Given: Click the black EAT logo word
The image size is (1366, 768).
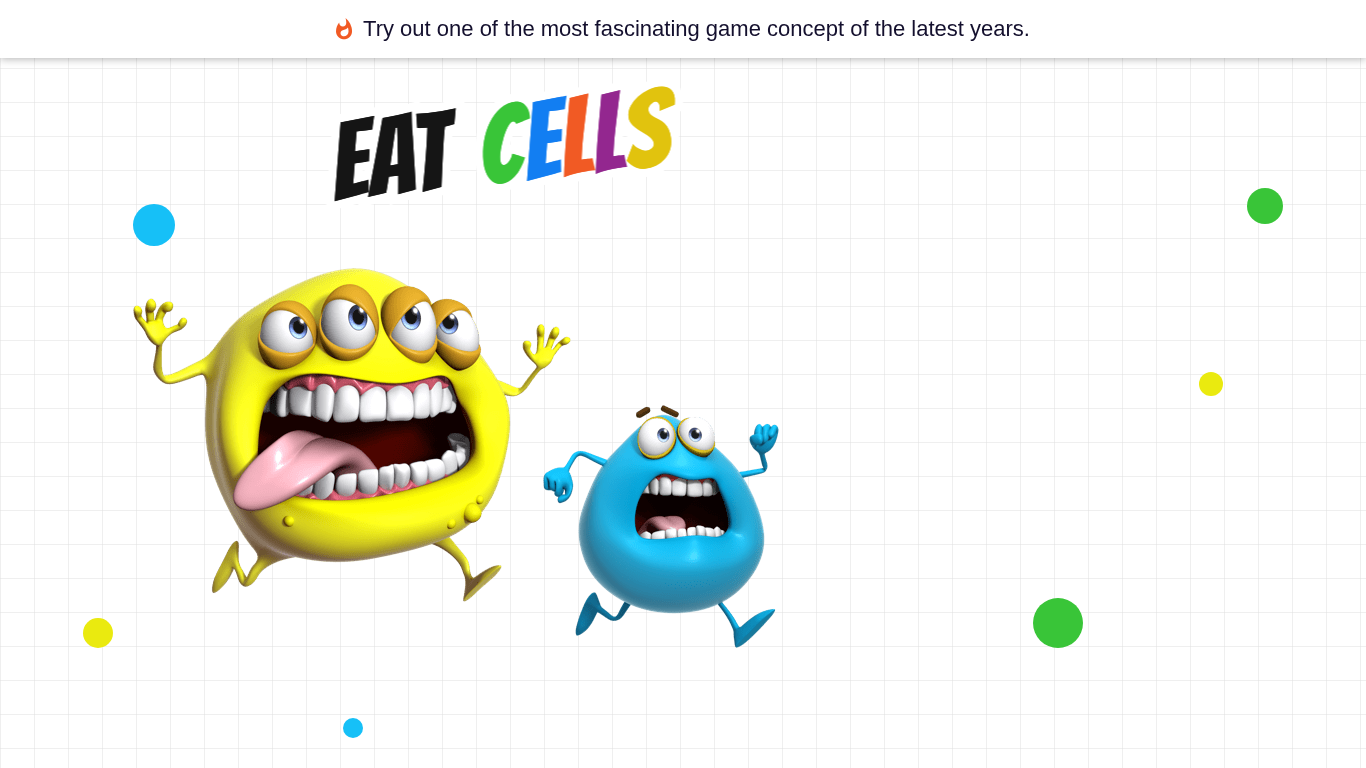Looking at the screenshot, I should 394,153.
